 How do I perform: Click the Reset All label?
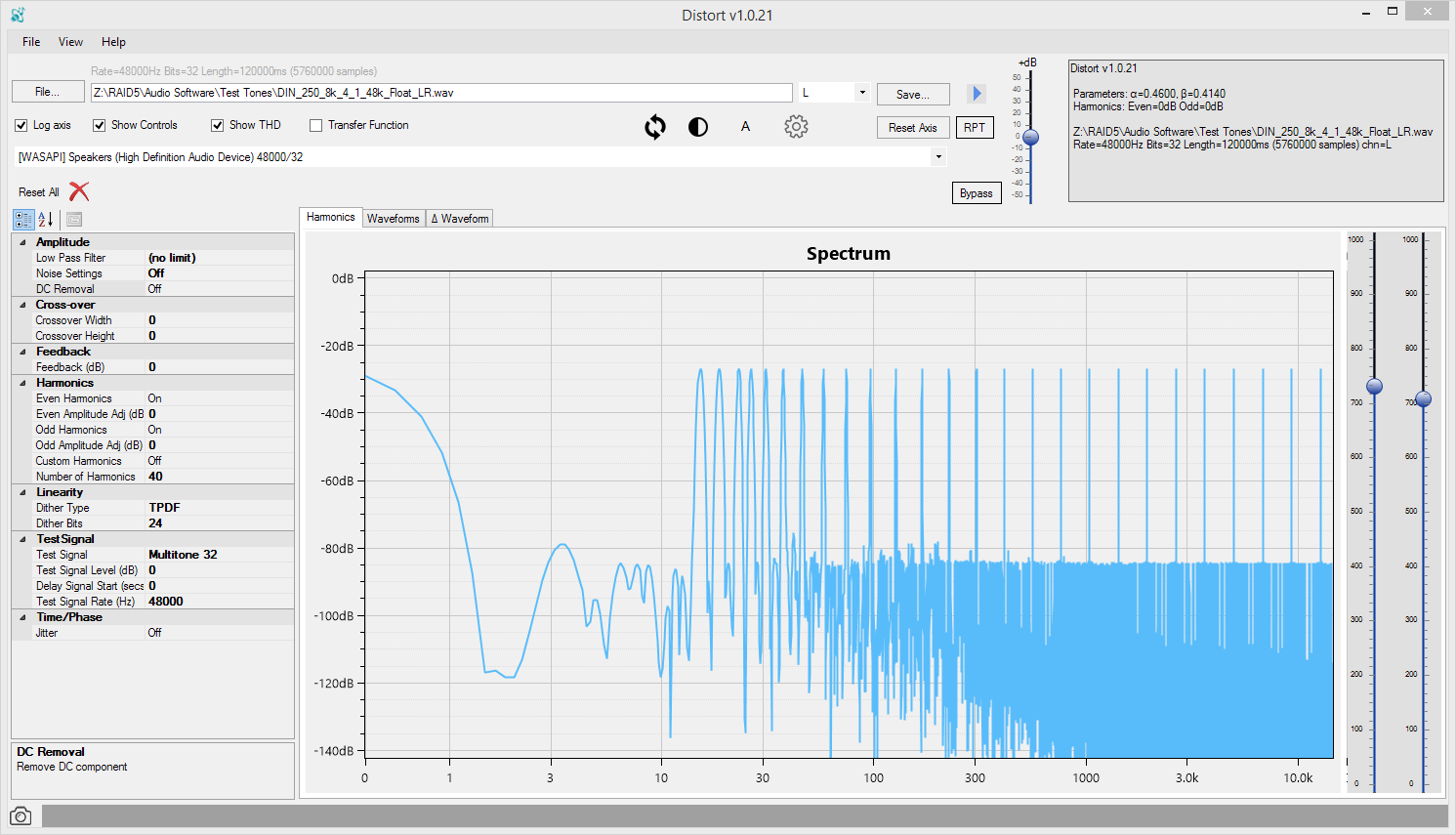point(39,192)
